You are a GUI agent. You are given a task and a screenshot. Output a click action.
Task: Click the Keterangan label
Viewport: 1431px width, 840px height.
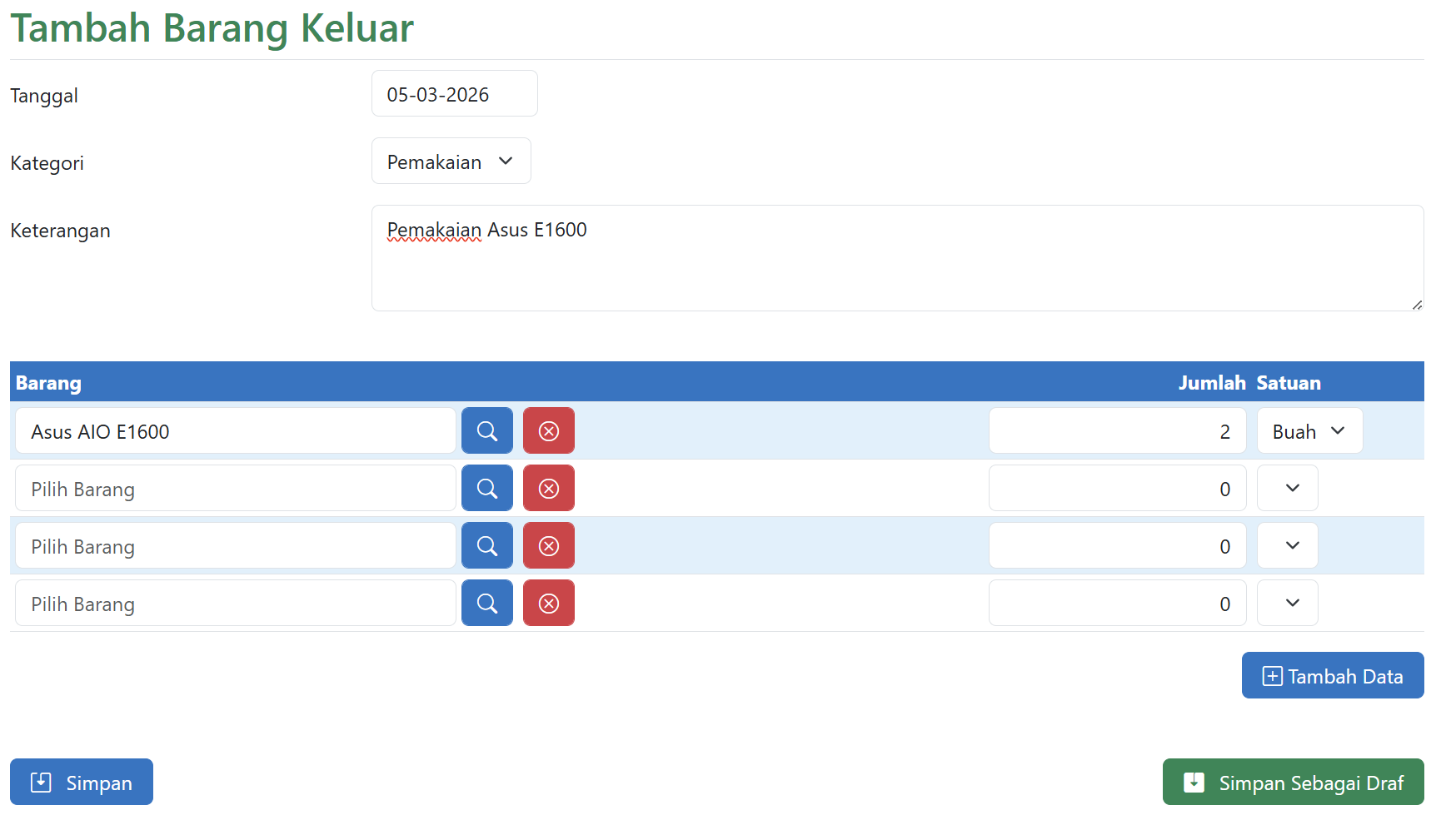pyautogui.click(x=60, y=231)
